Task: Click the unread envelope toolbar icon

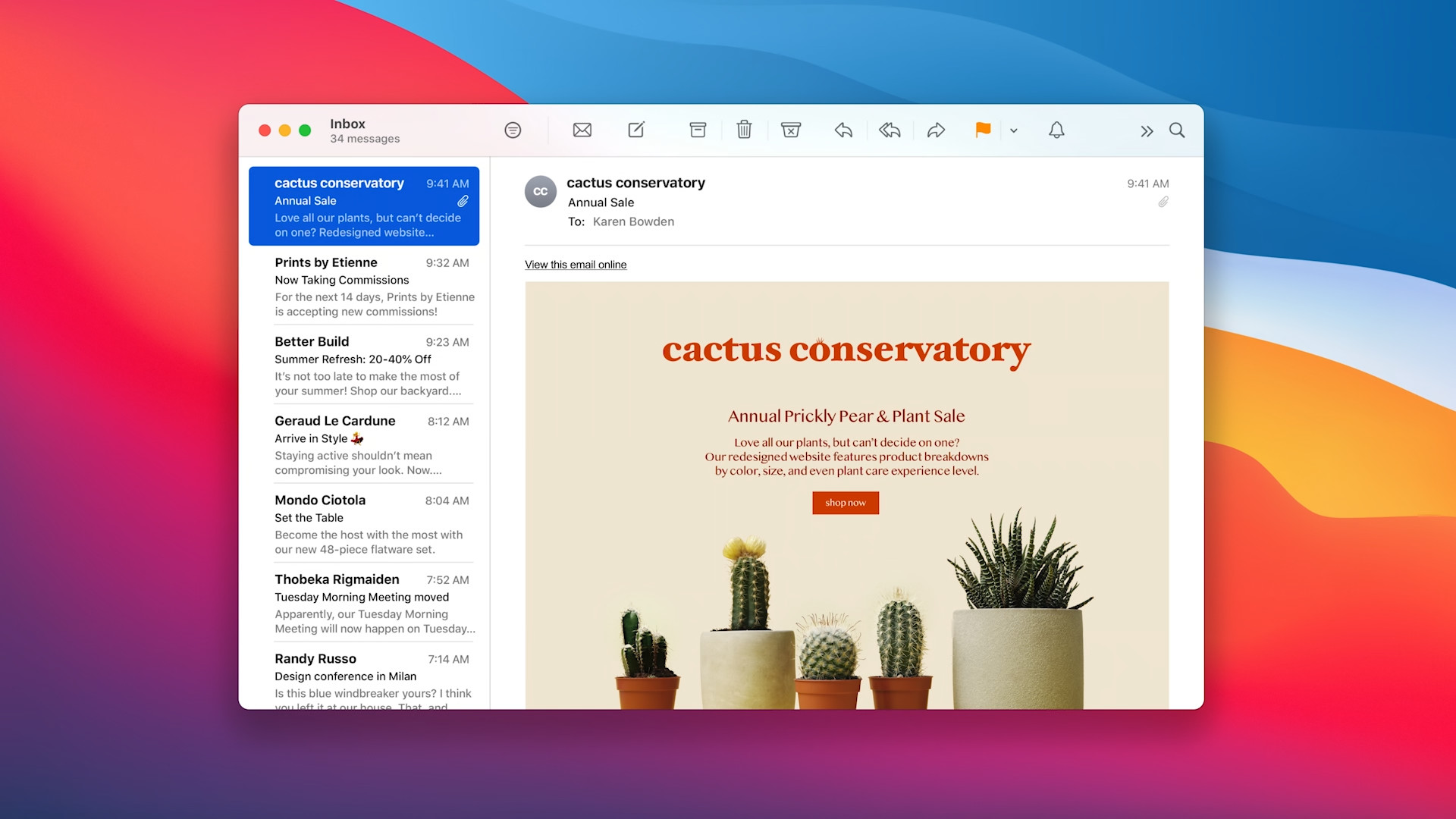Action: [x=582, y=130]
